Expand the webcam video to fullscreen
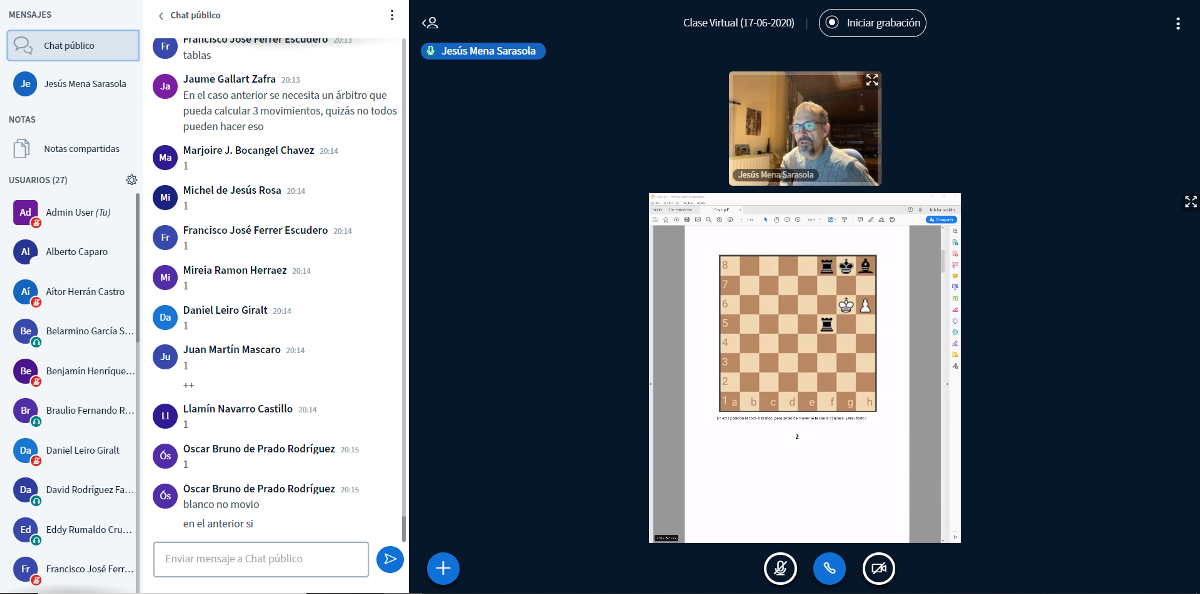The height and width of the screenshot is (594, 1200). pos(872,80)
